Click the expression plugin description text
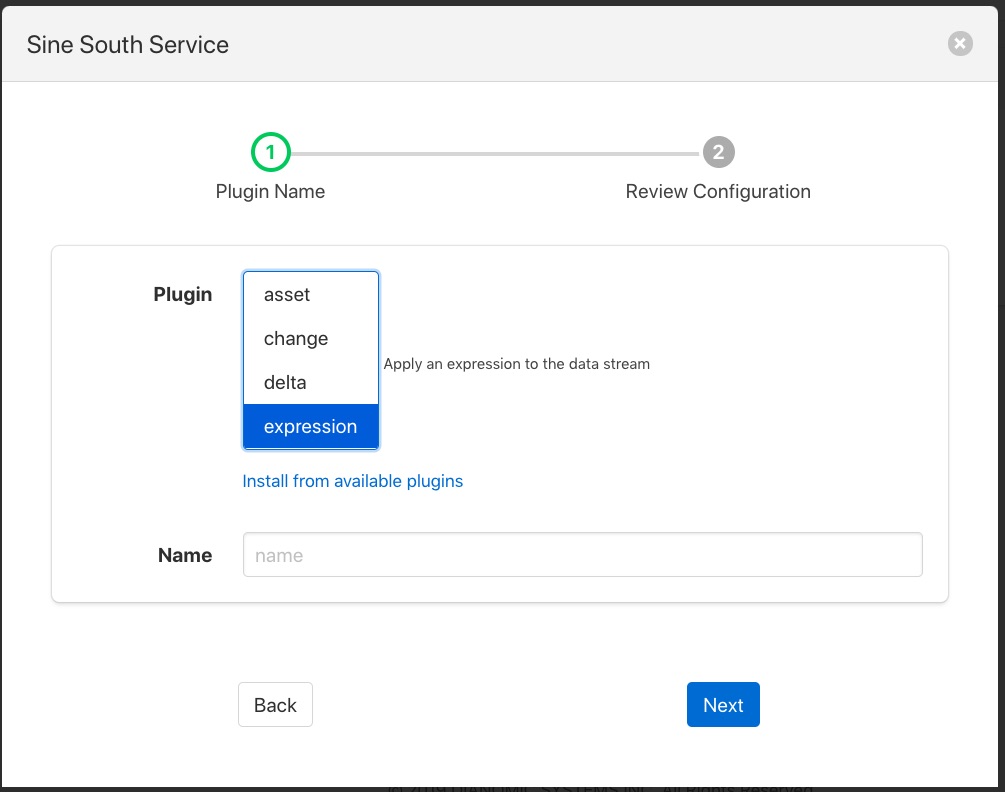 click(516, 364)
